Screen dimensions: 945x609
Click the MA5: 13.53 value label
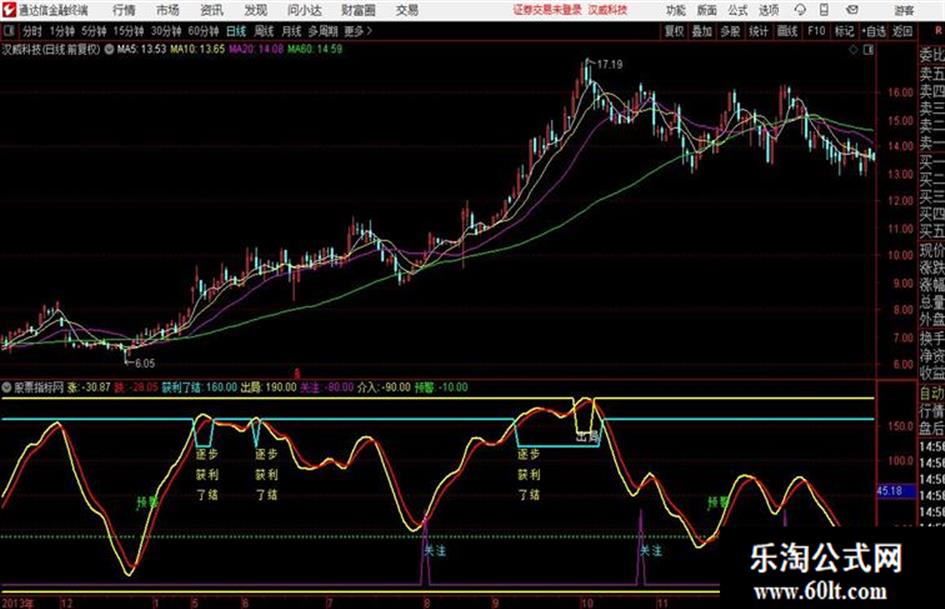[x=142, y=49]
